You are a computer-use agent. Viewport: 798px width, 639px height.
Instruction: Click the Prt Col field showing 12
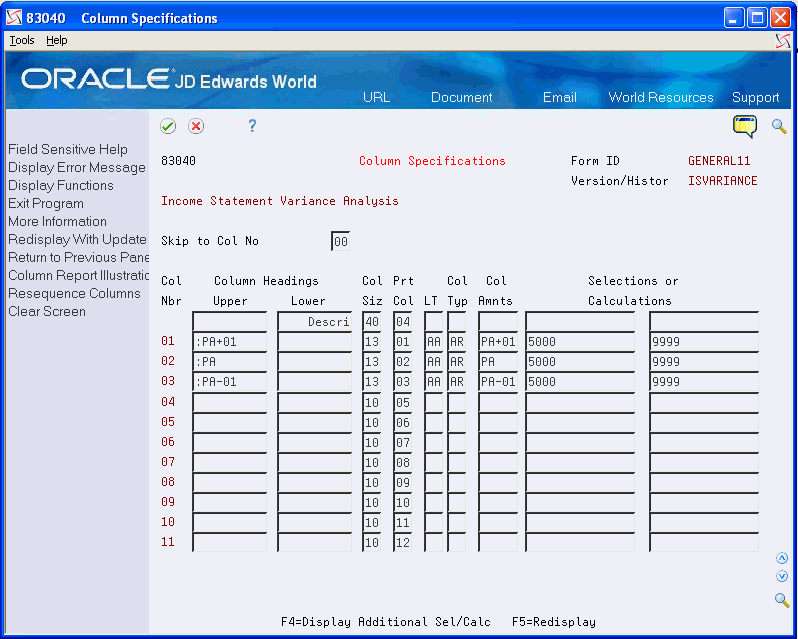403,542
